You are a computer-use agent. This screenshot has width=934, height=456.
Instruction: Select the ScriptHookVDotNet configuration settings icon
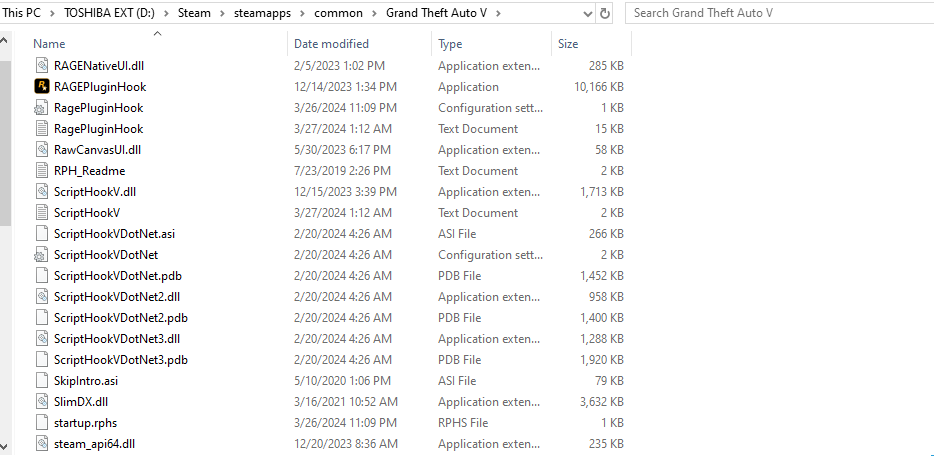[x=41, y=255]
